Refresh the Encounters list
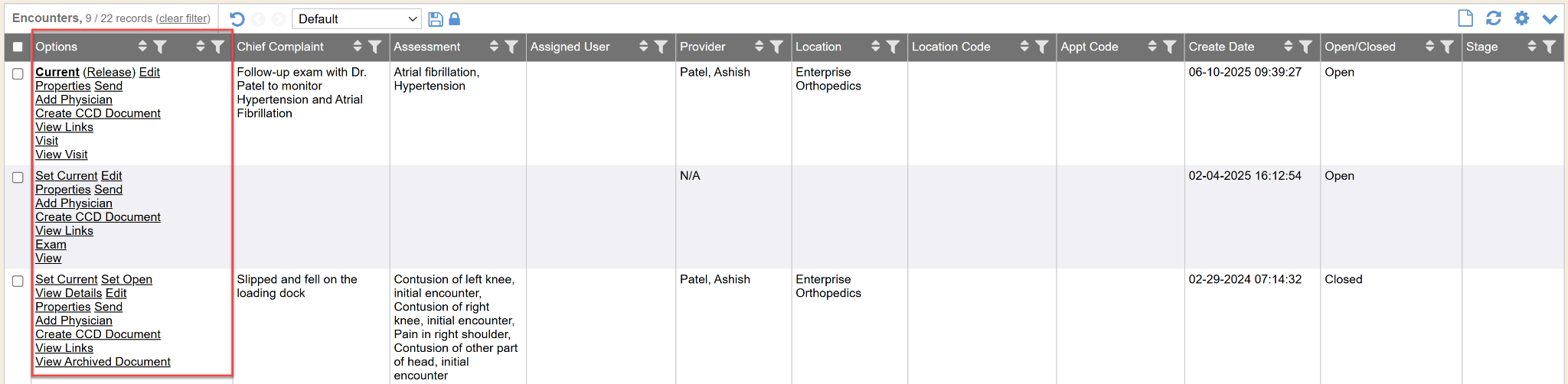The width and height of the screenshot is (1568, 384). (1493, 18)
